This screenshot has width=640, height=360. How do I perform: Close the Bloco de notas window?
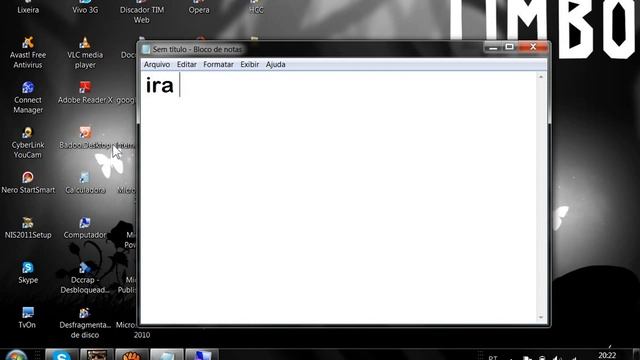click(533, 47)
